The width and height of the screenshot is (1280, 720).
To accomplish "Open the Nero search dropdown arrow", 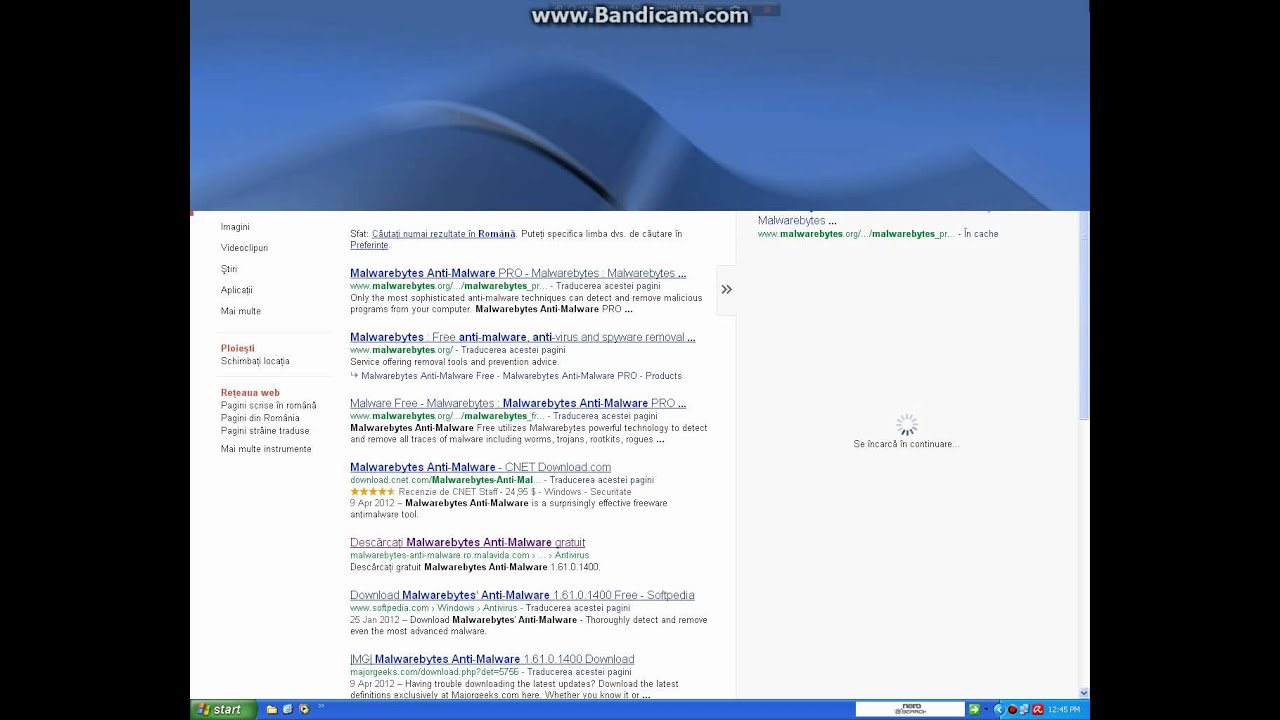I will (x=985, y=710).
